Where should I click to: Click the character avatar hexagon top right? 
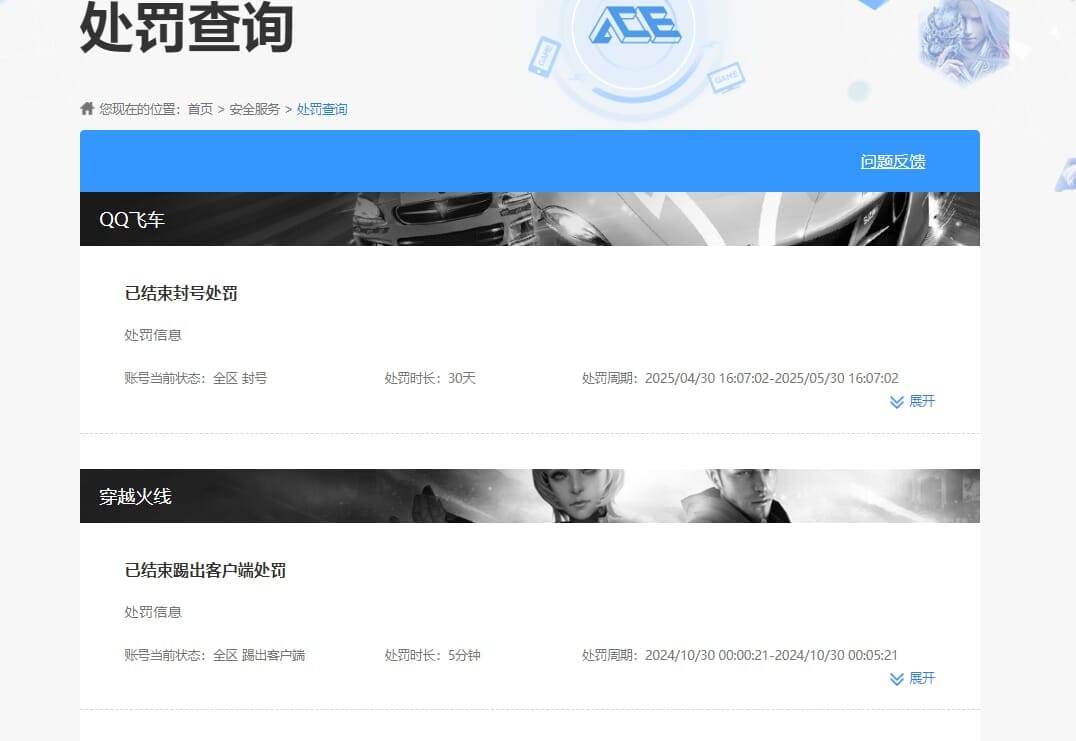pos(964,40)
